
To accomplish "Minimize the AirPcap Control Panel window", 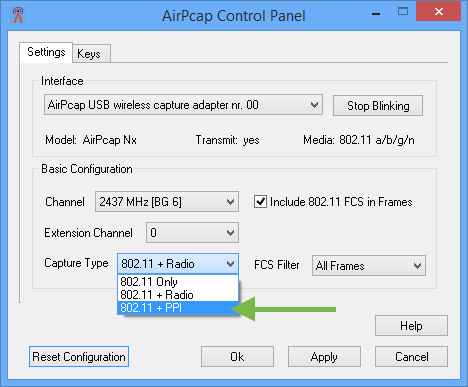I will 376,13.
